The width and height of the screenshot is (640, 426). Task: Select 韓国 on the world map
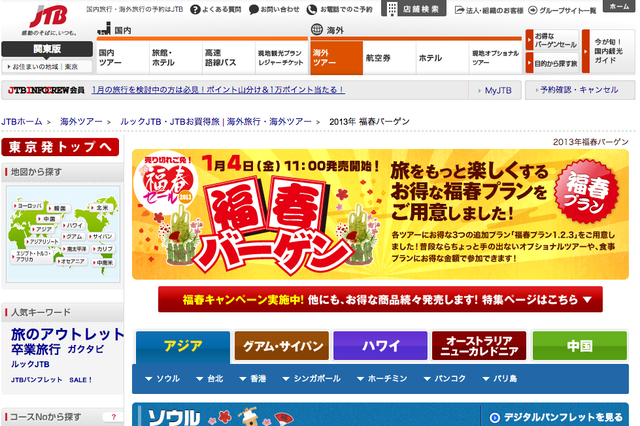[58, 208]
